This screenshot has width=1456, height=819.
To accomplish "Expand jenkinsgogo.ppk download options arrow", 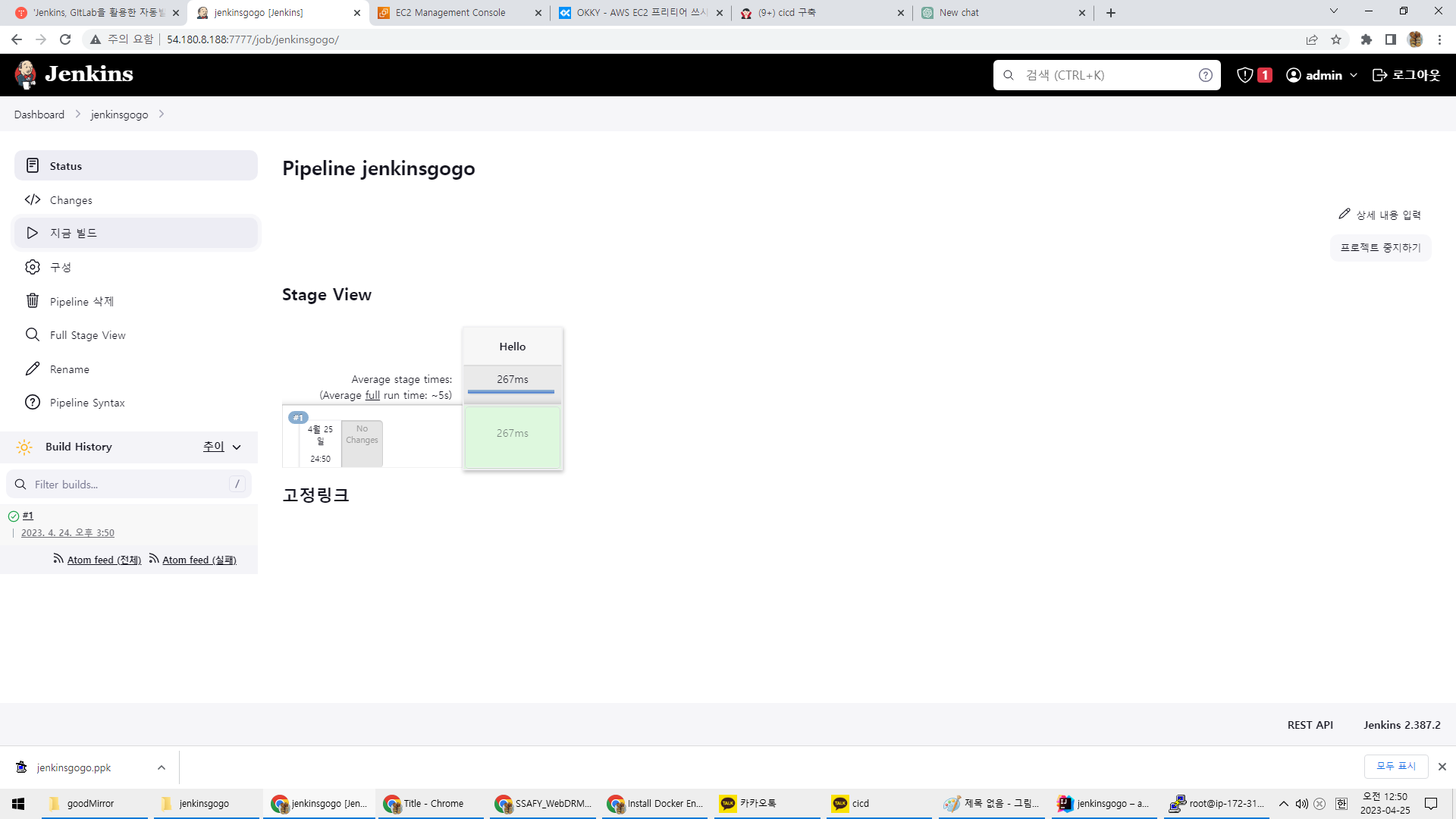I will point(162,767).
